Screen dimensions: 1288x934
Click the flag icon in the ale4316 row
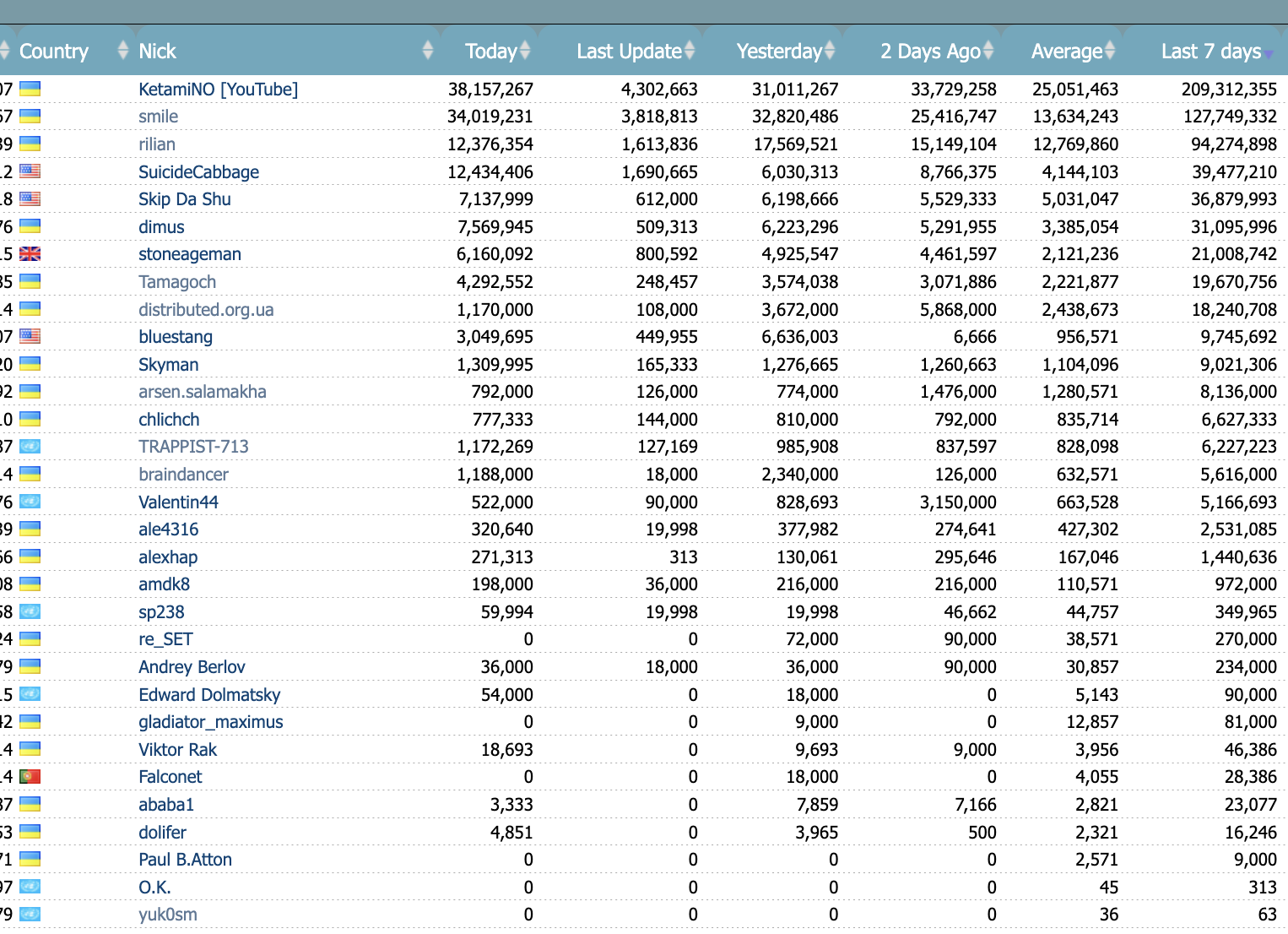pos(30,529)
